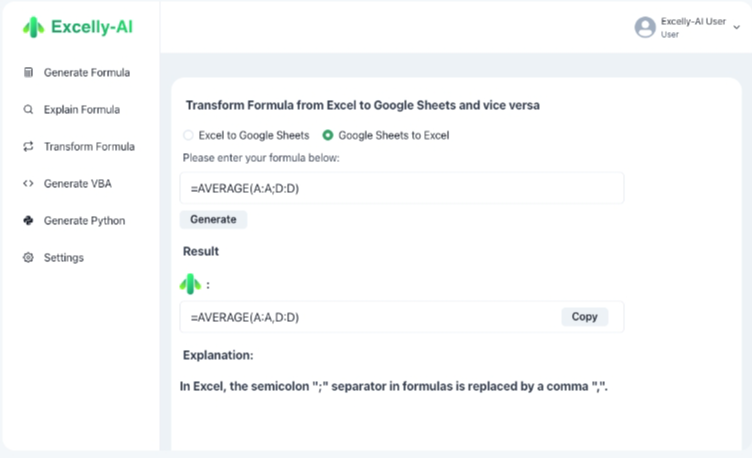This screenshot has width=752, height=458.
Task: Click the Transform Formula arrows icon
Action: click(x=28, y=146)
